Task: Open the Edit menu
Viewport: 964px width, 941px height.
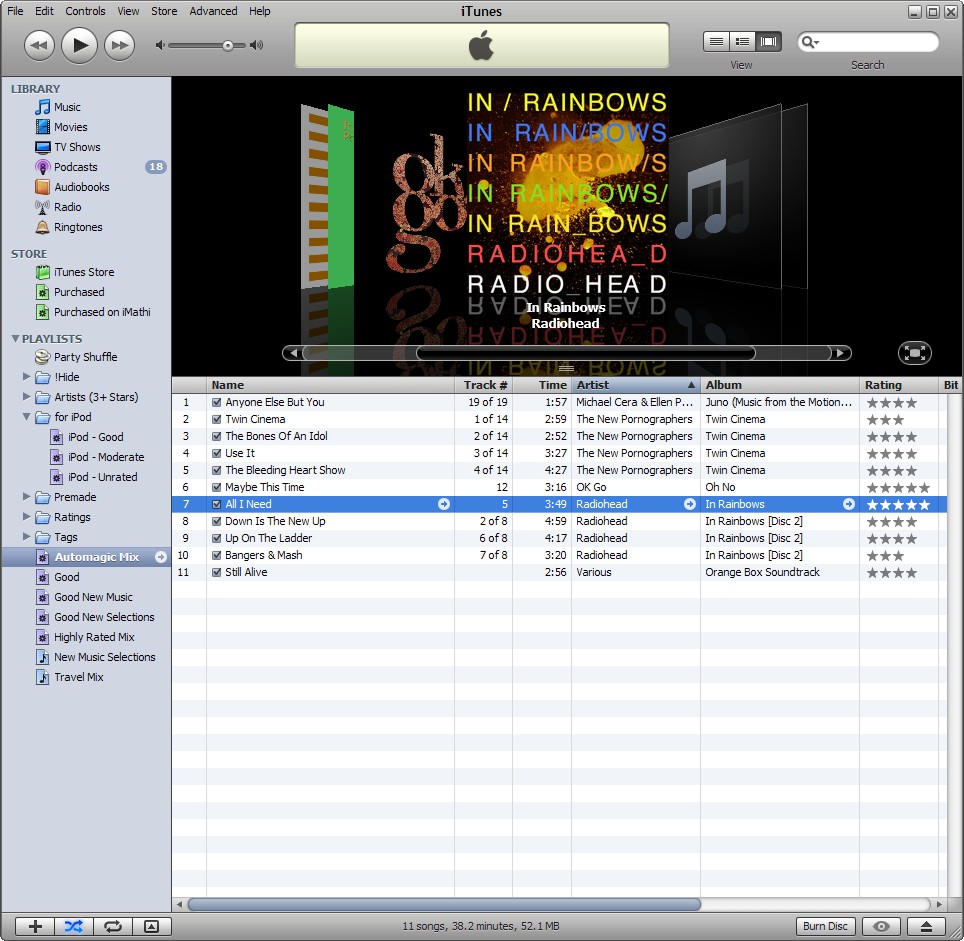Action: pyautogui.click(x=44, y=11)
